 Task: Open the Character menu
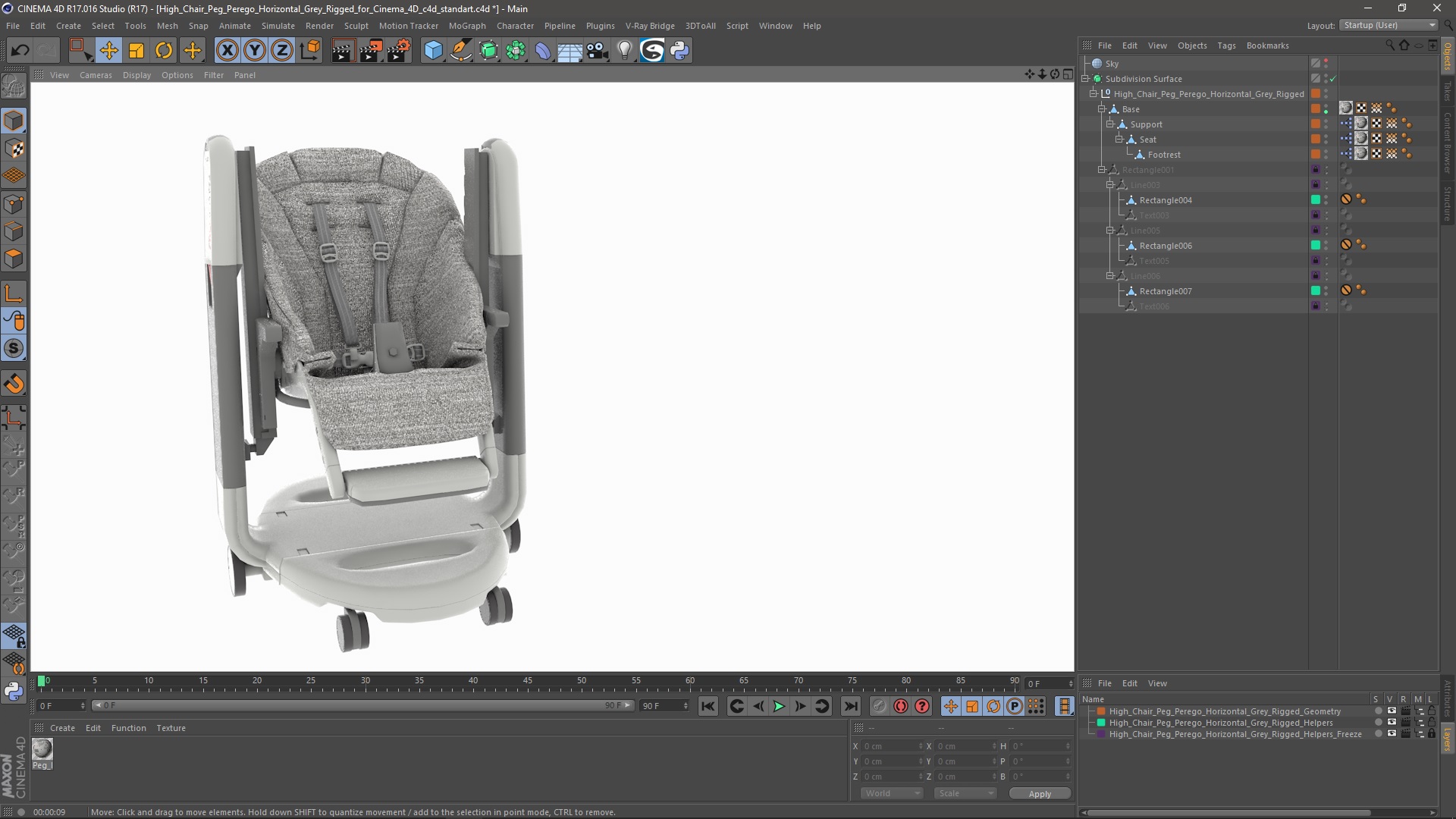[x=516, y=26]
